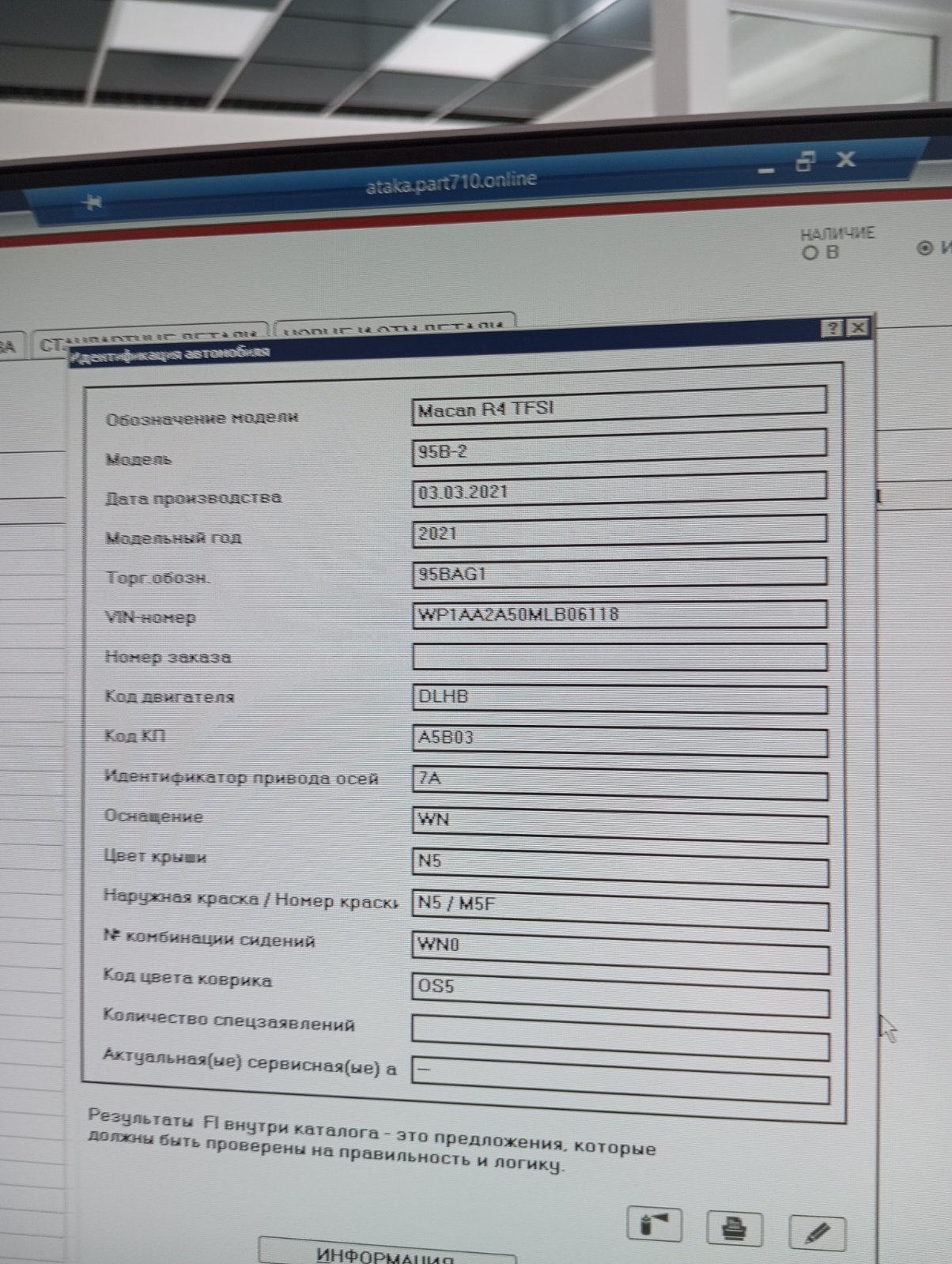Click the roof color field N5
The width and height of the screenshot is (952, 1264).
point(621,866)
